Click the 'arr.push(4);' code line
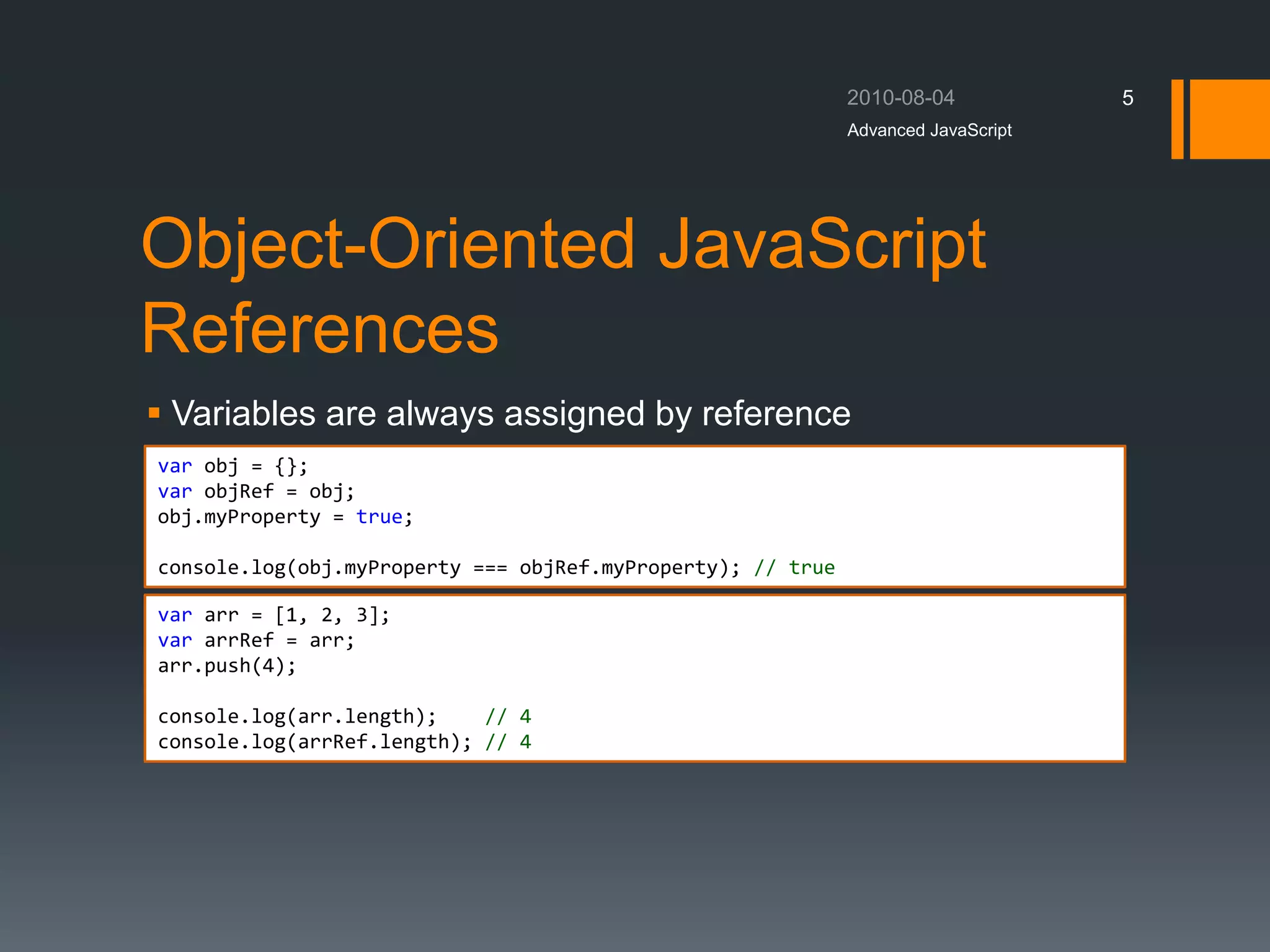 click(x=227, y=666)
